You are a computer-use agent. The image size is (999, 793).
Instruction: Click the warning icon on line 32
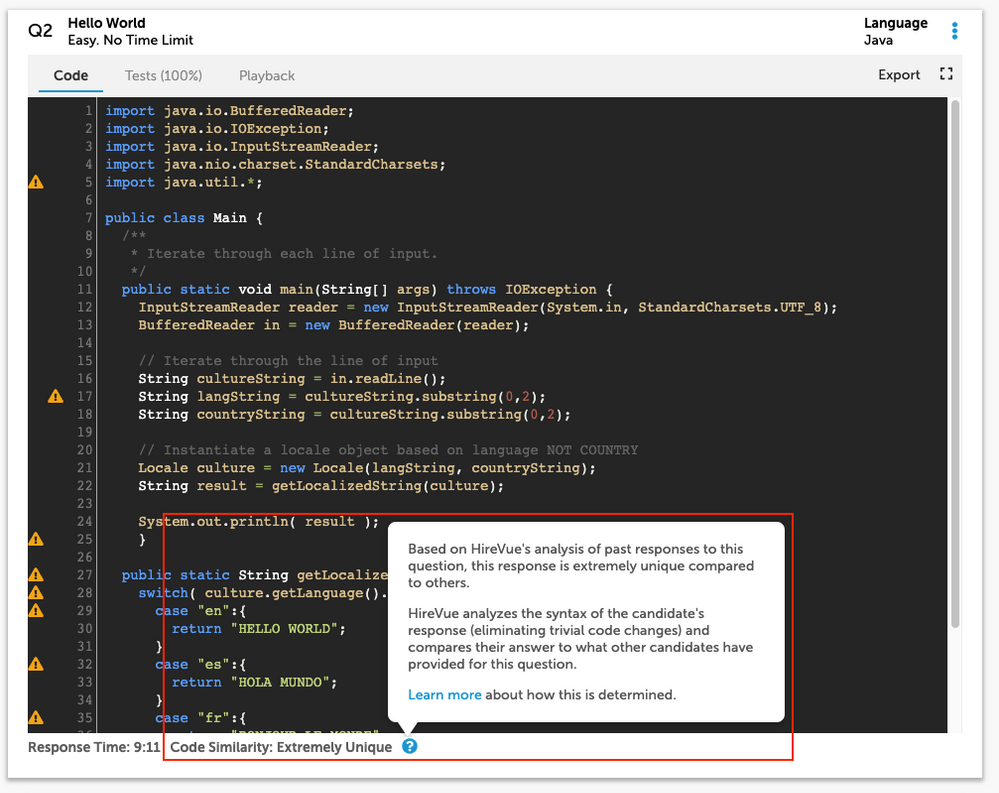(x=36, y=664)
